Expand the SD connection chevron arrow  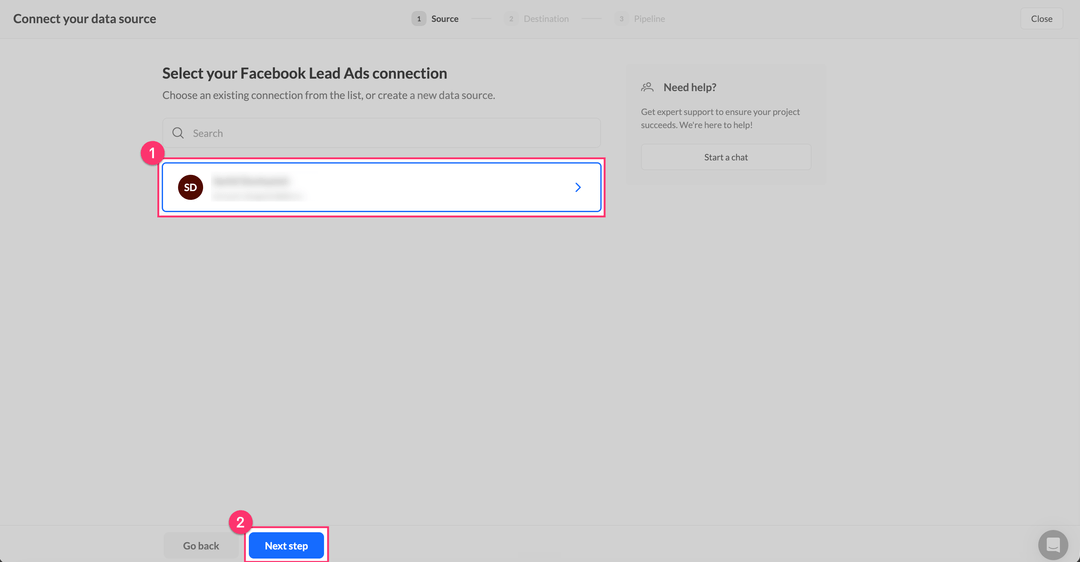578,187
